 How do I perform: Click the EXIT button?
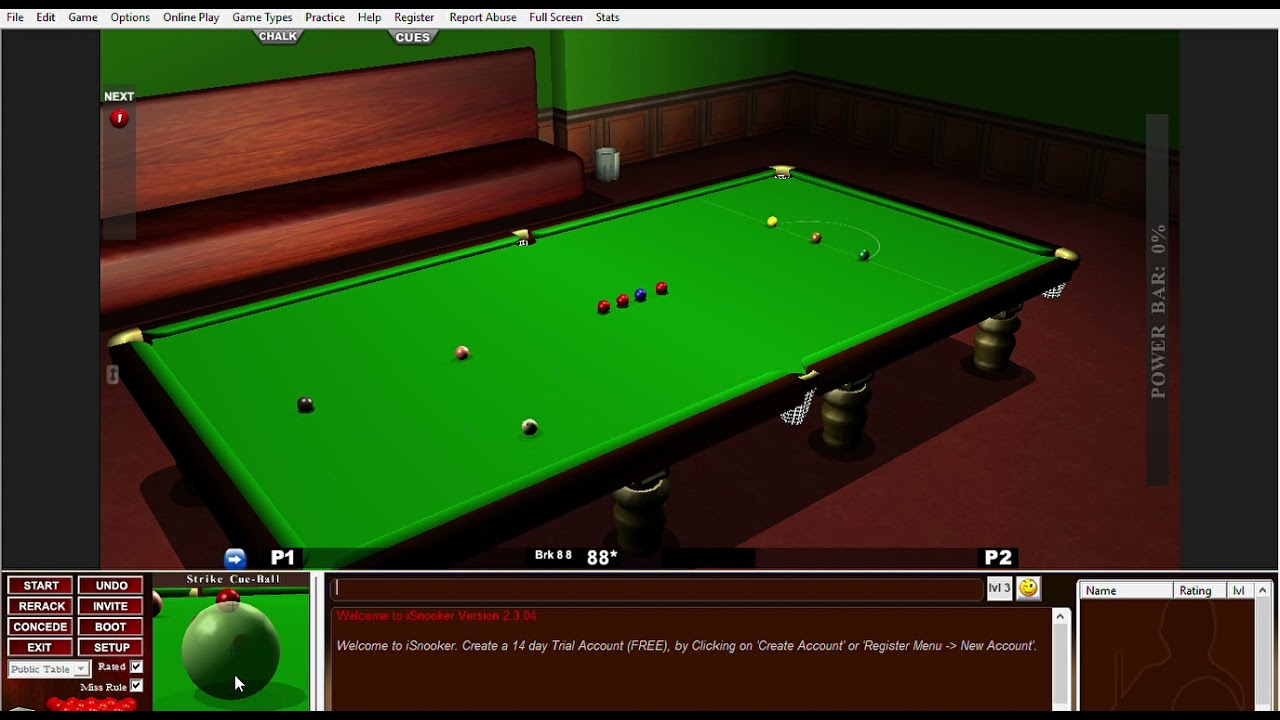[41, 647]
